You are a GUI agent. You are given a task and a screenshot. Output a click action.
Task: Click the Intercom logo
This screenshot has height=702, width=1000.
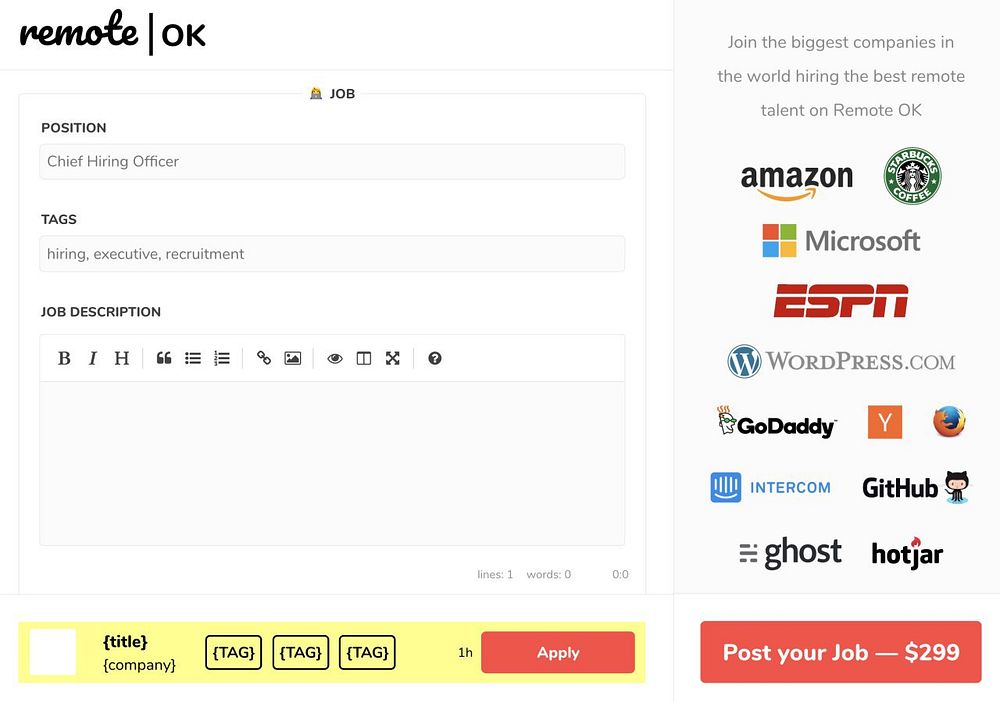770,487
